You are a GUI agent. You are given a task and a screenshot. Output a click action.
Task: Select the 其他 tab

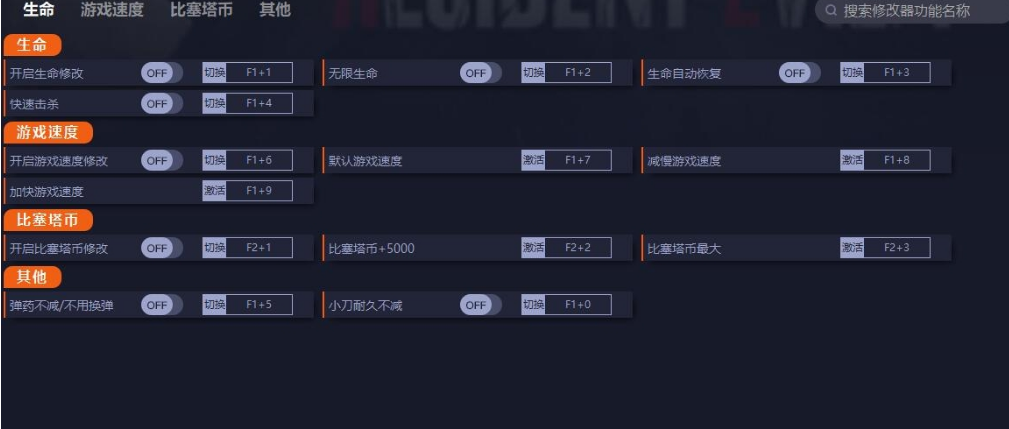tap(275, 11)
